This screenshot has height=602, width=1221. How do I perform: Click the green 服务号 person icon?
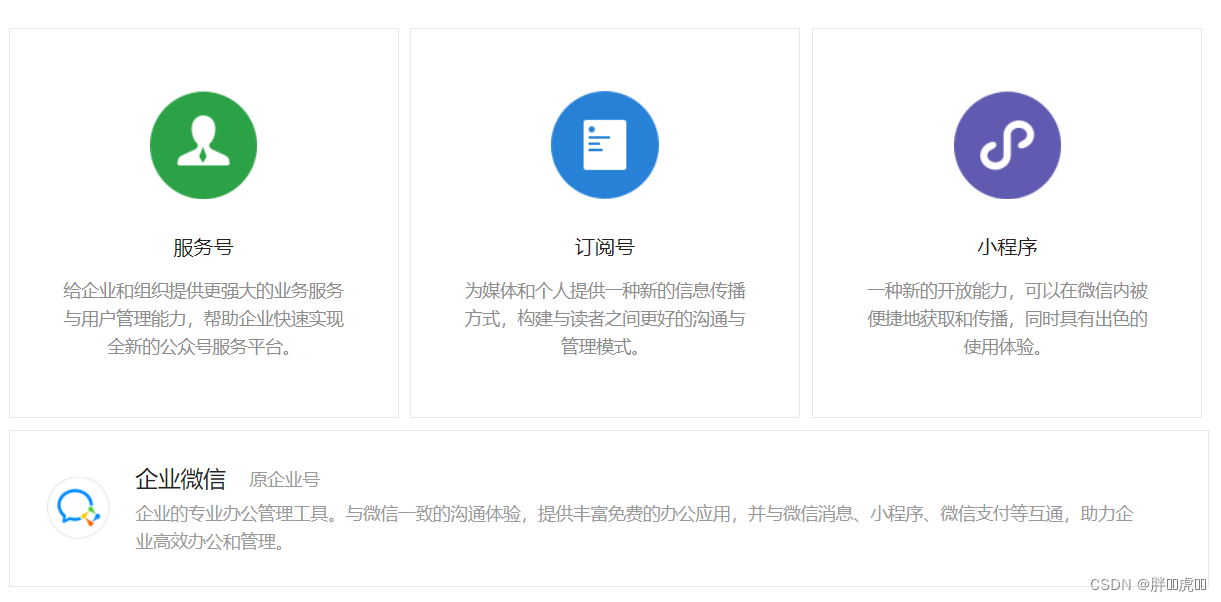point(203,145)
